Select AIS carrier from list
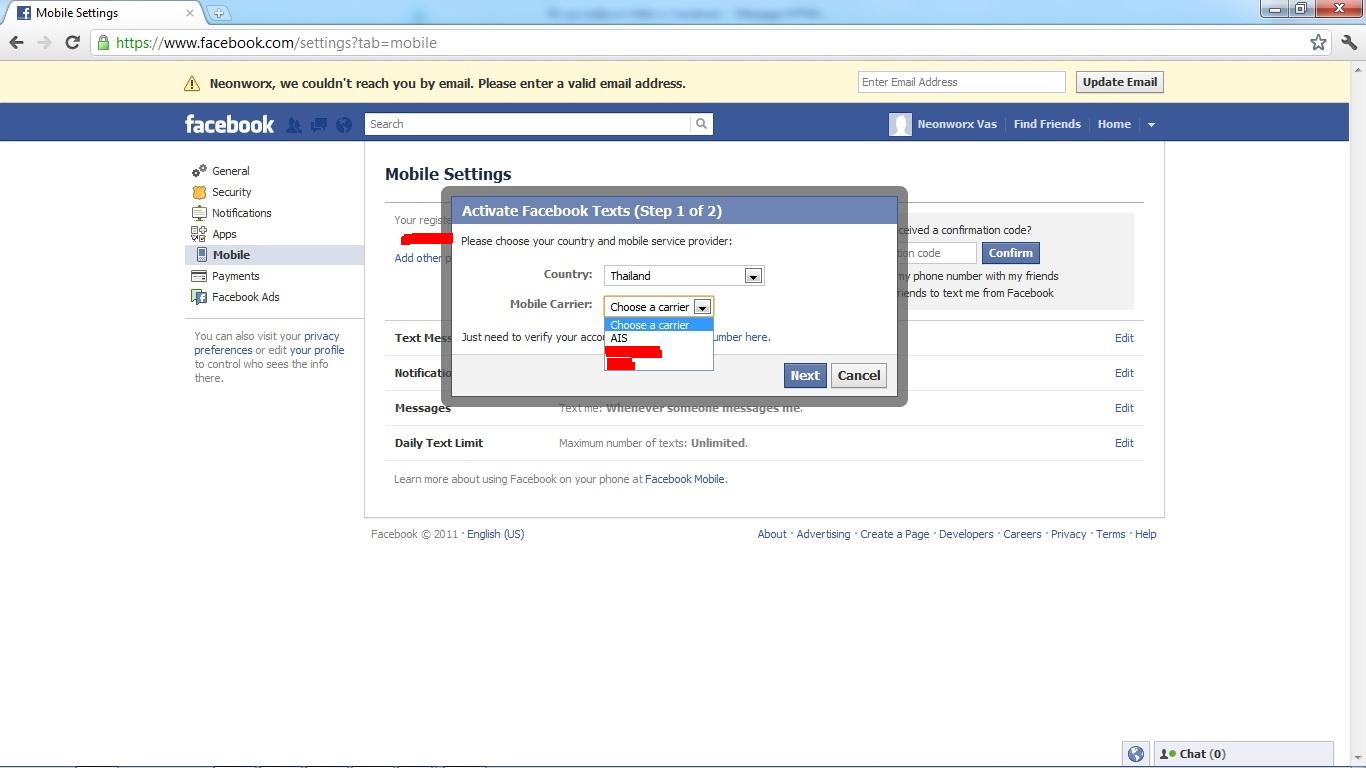 [x=658, y=338]
